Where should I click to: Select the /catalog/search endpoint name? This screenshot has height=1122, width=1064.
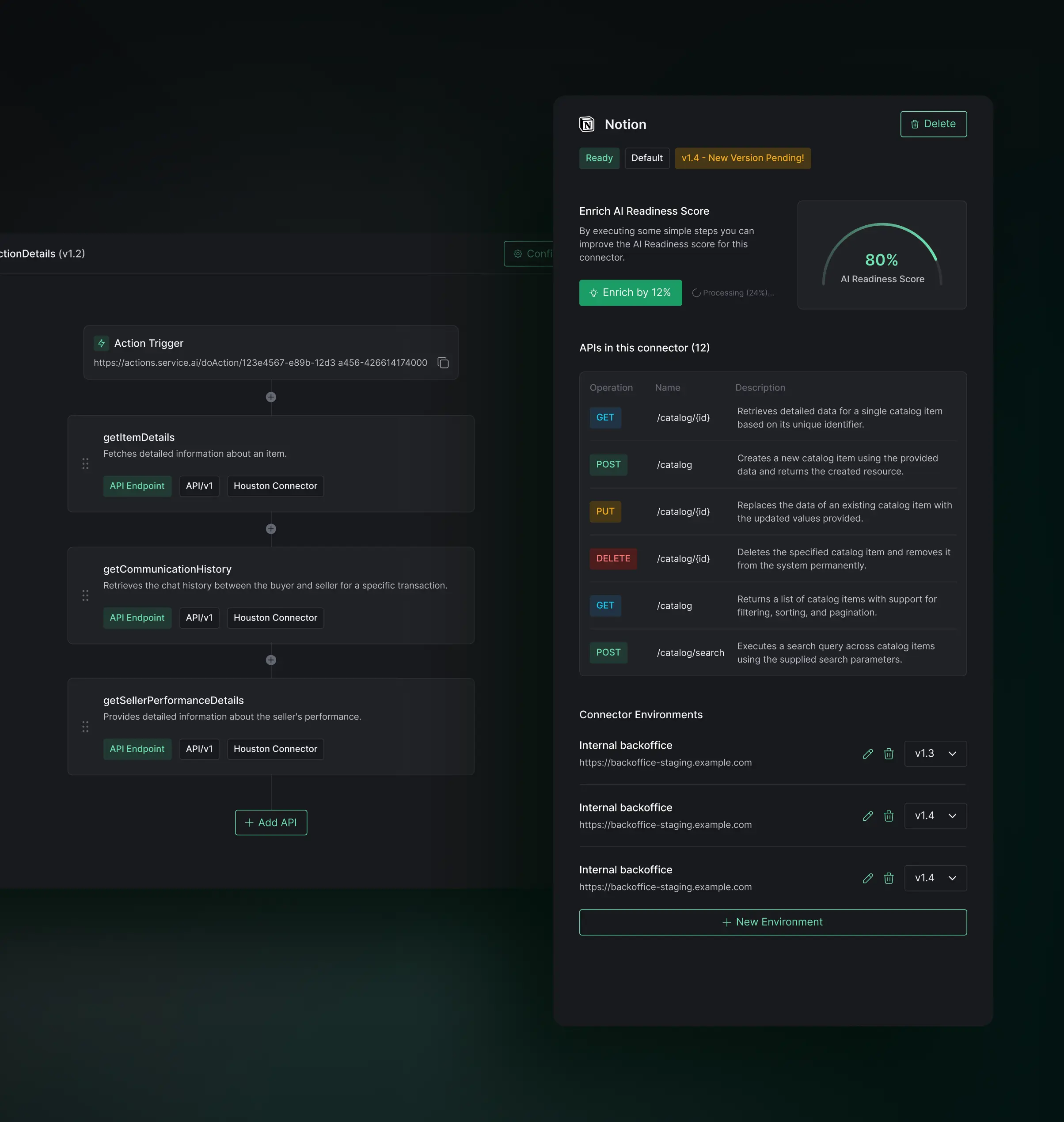tap(690, 653)
